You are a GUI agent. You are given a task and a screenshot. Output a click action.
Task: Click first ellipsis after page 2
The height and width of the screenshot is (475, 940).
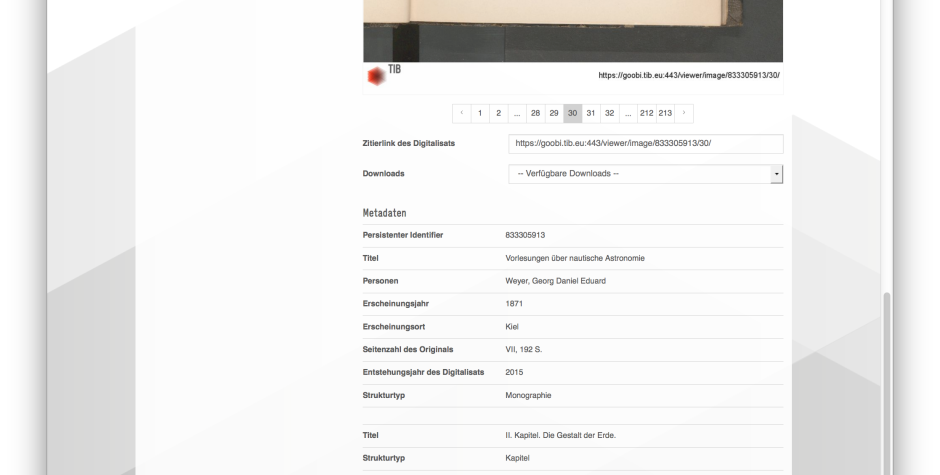pyautogui.click(x=517, y=113)
